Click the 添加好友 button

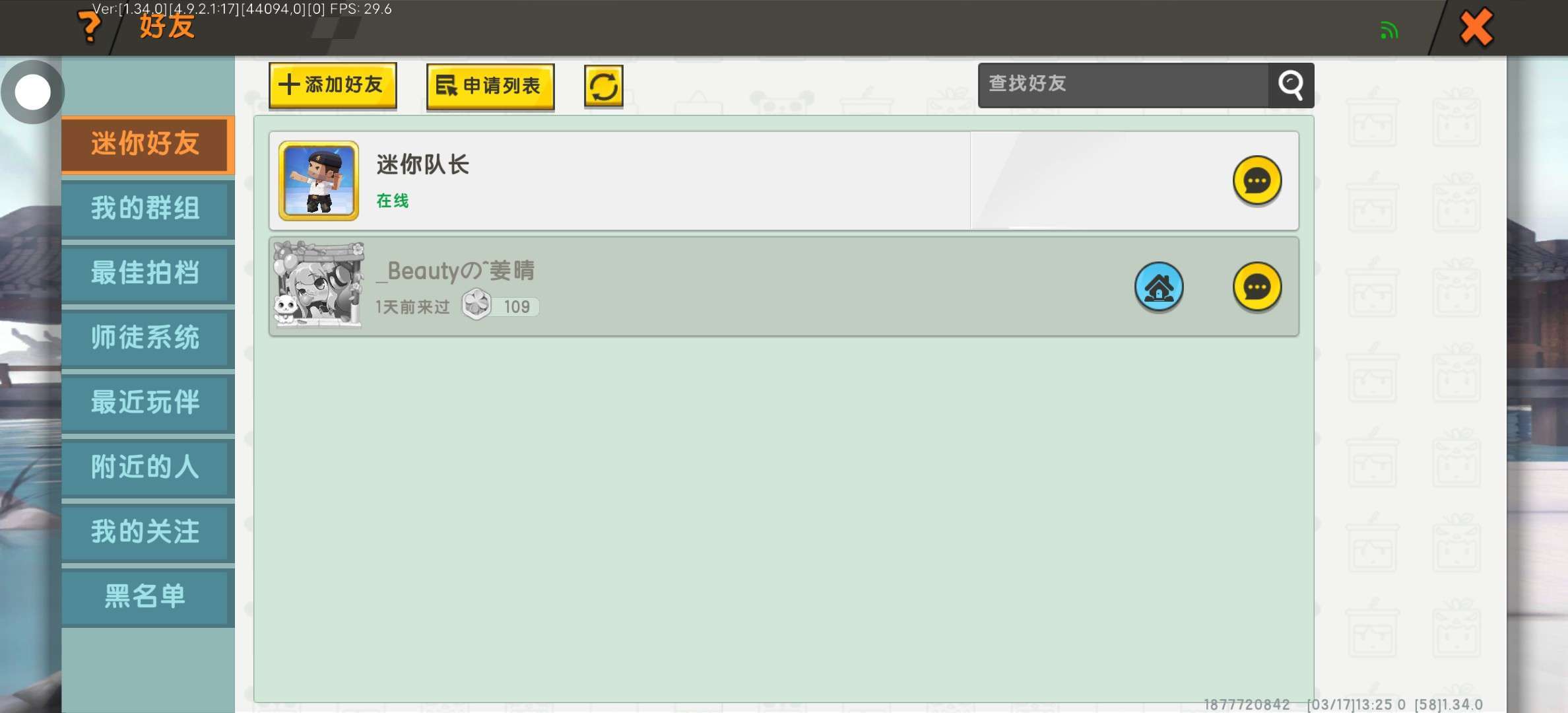(333, 85)
